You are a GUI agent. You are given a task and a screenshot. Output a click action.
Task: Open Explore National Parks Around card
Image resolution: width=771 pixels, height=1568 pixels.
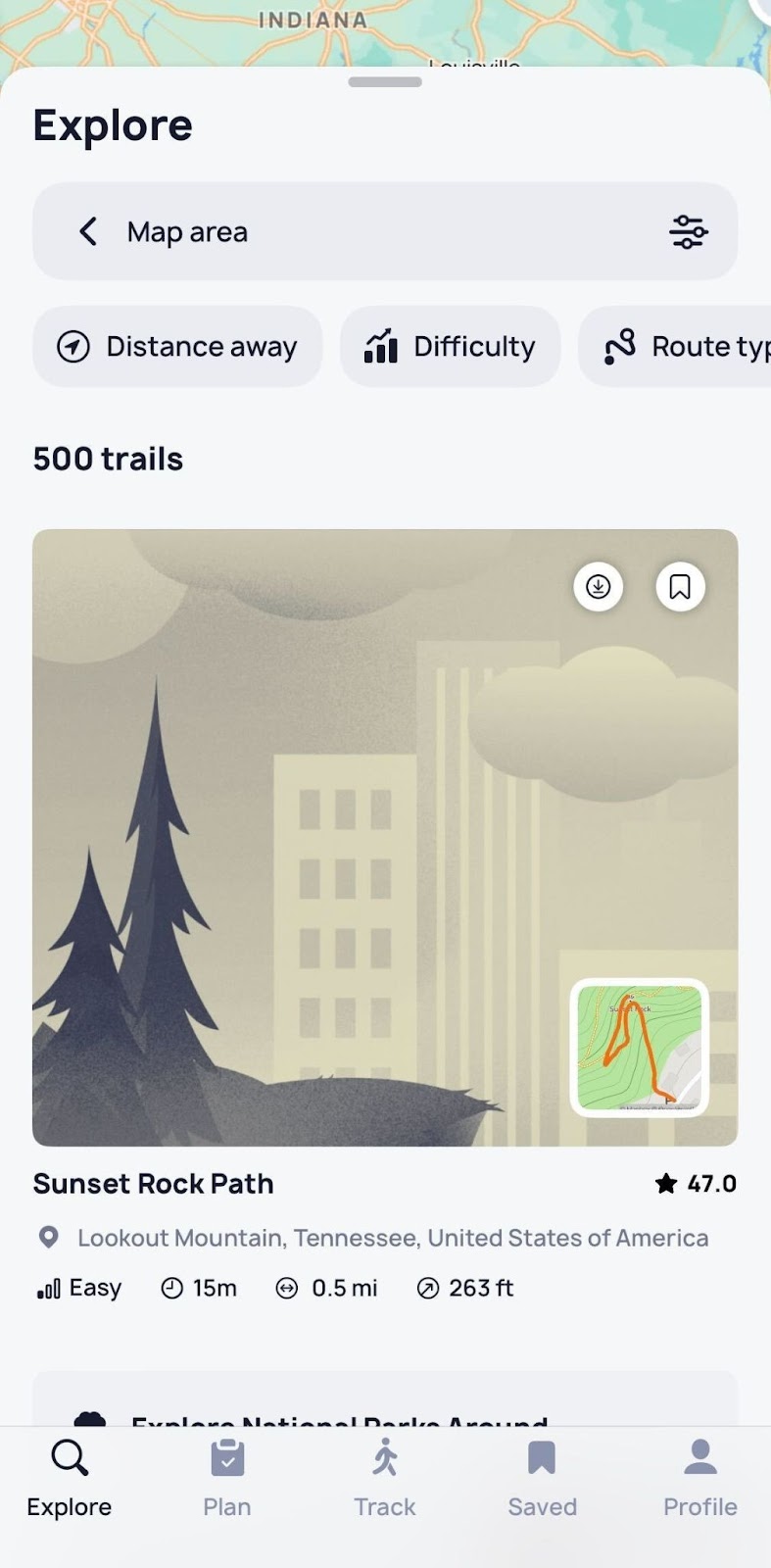tap(385, 1399)
